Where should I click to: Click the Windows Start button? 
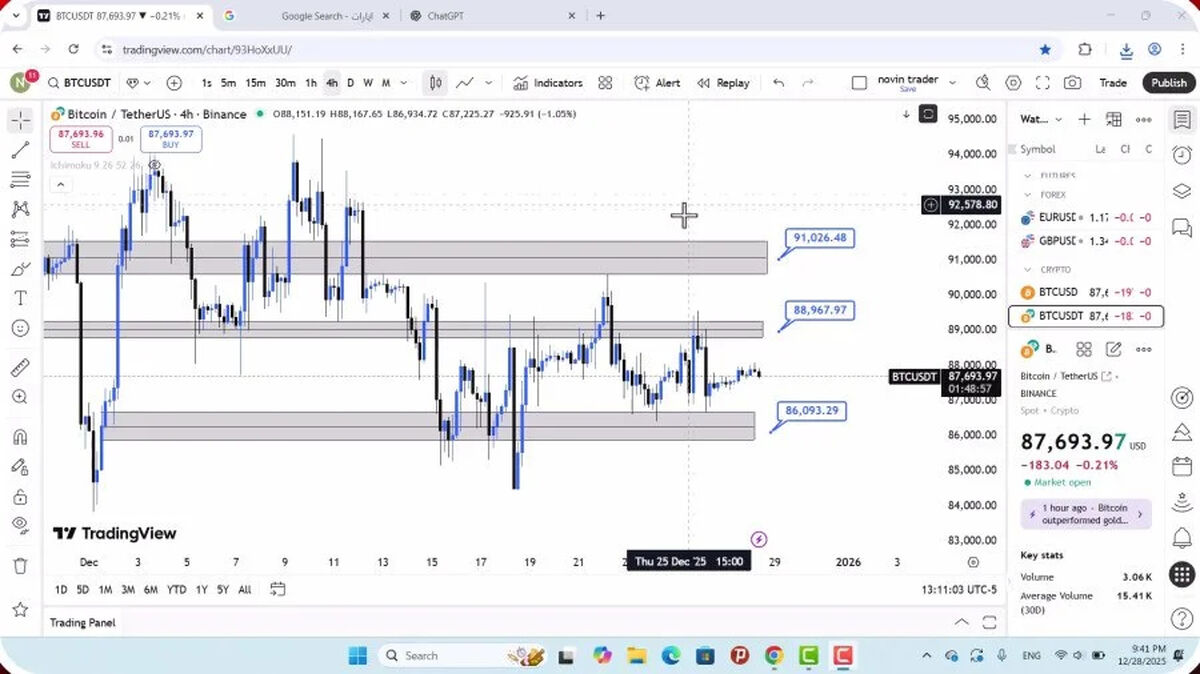357,656
